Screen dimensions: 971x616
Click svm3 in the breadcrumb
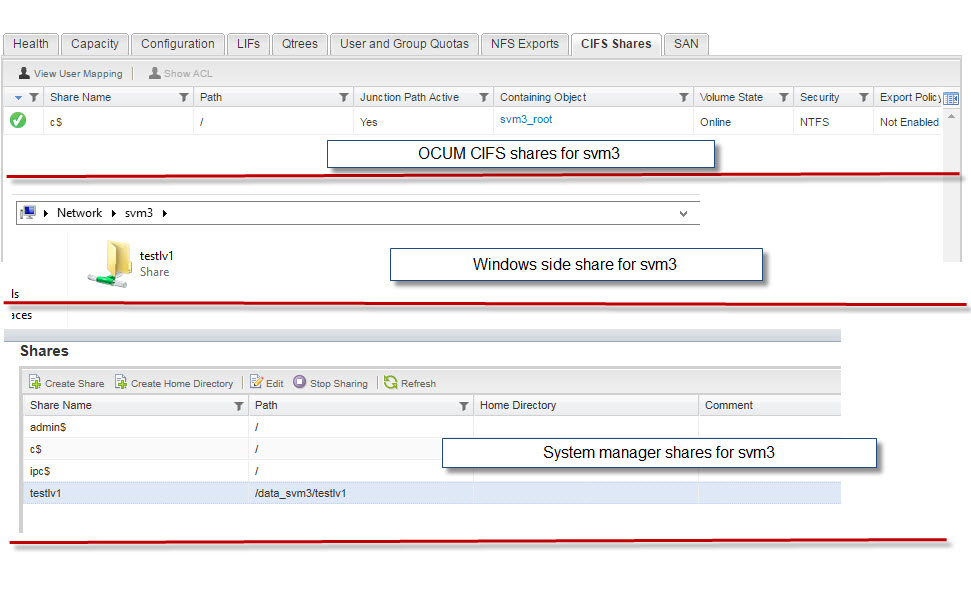pyautogui.click(x=139, y=213)
